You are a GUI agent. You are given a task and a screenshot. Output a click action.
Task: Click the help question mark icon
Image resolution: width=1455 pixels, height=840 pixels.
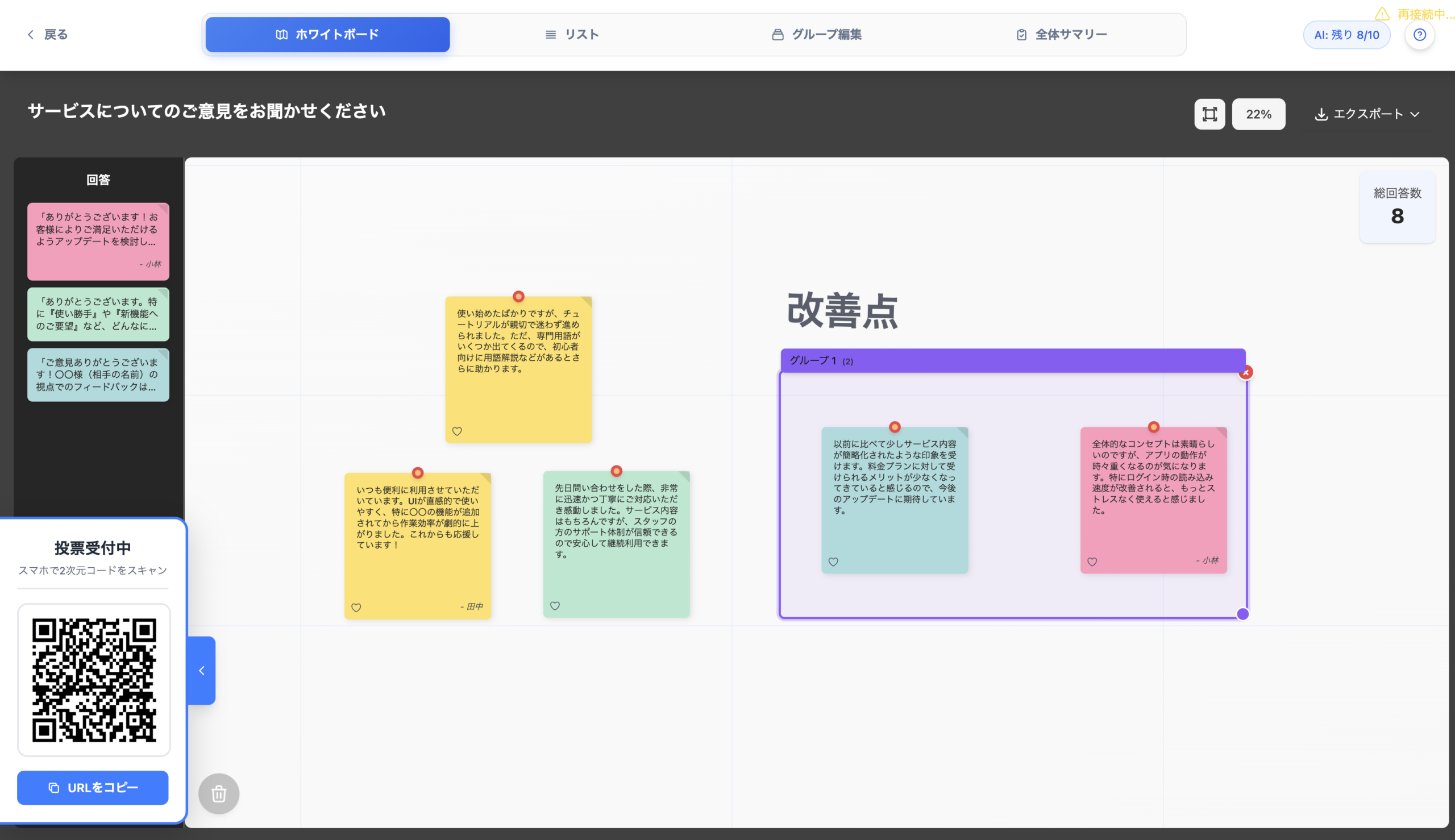point(1420,35)
